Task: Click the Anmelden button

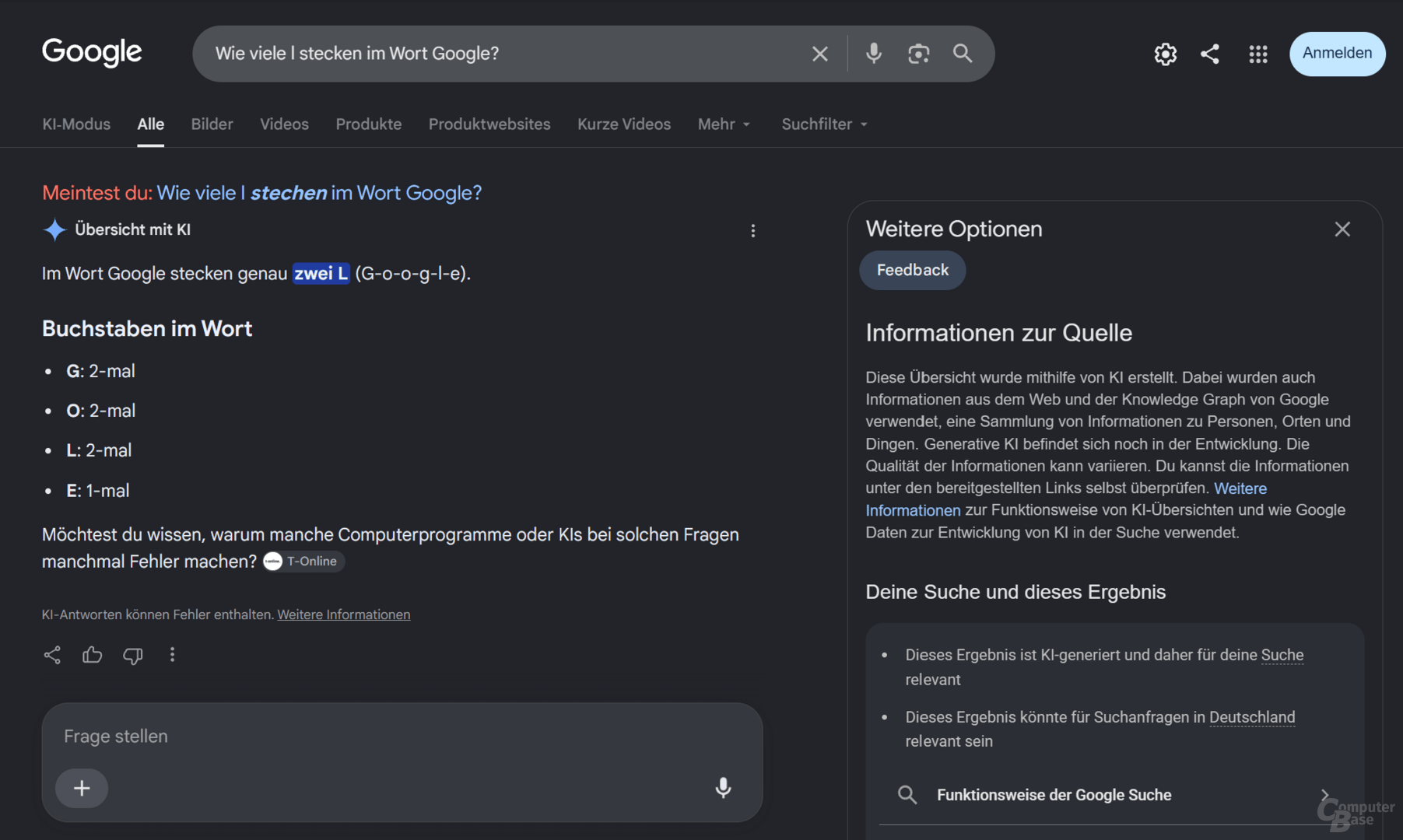Action: [x=1337, y=54]
